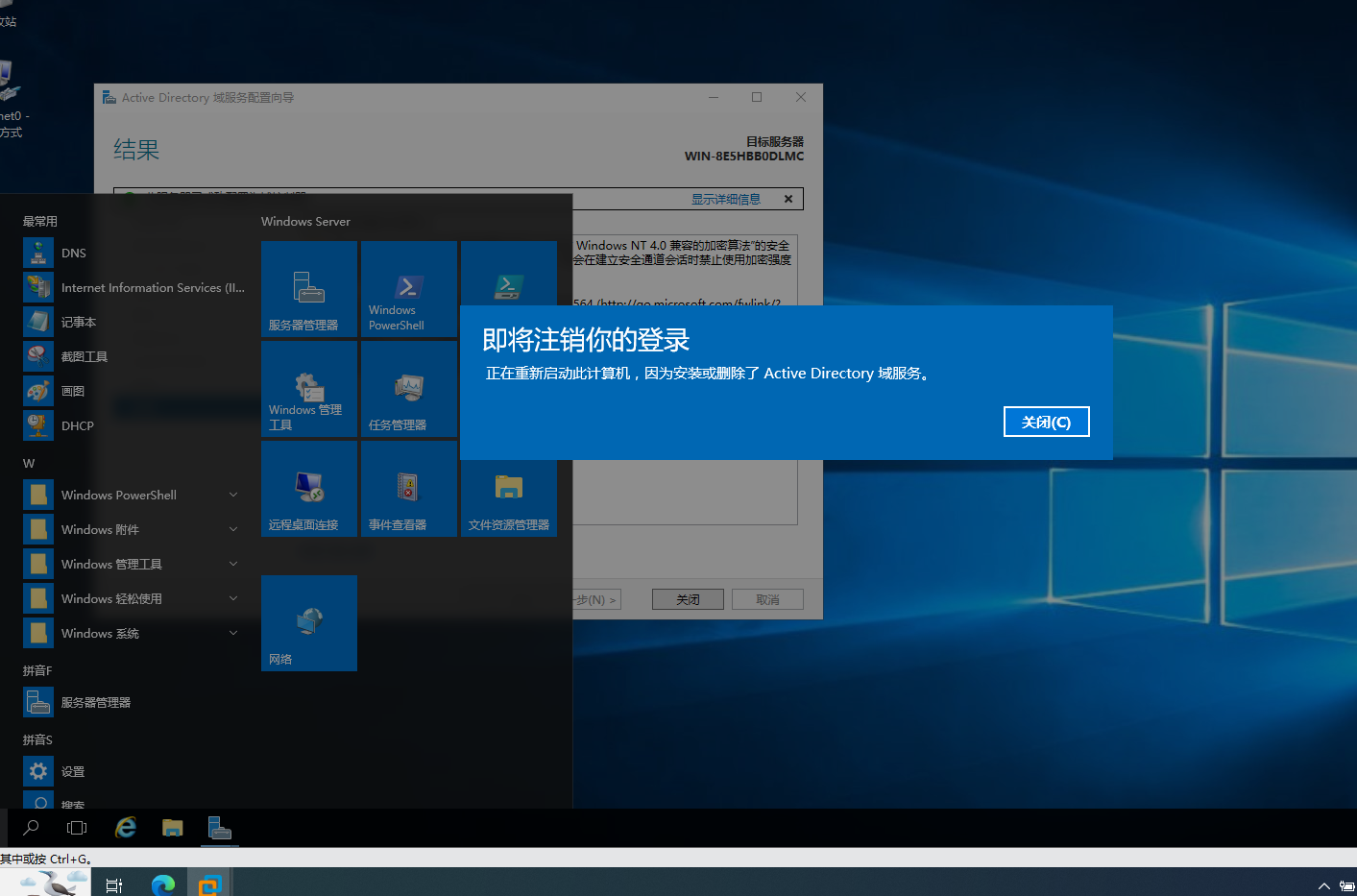Click 显示详细信息 link in the wizard
Viewport: 1357px width, 896px height.
point(726,199)
